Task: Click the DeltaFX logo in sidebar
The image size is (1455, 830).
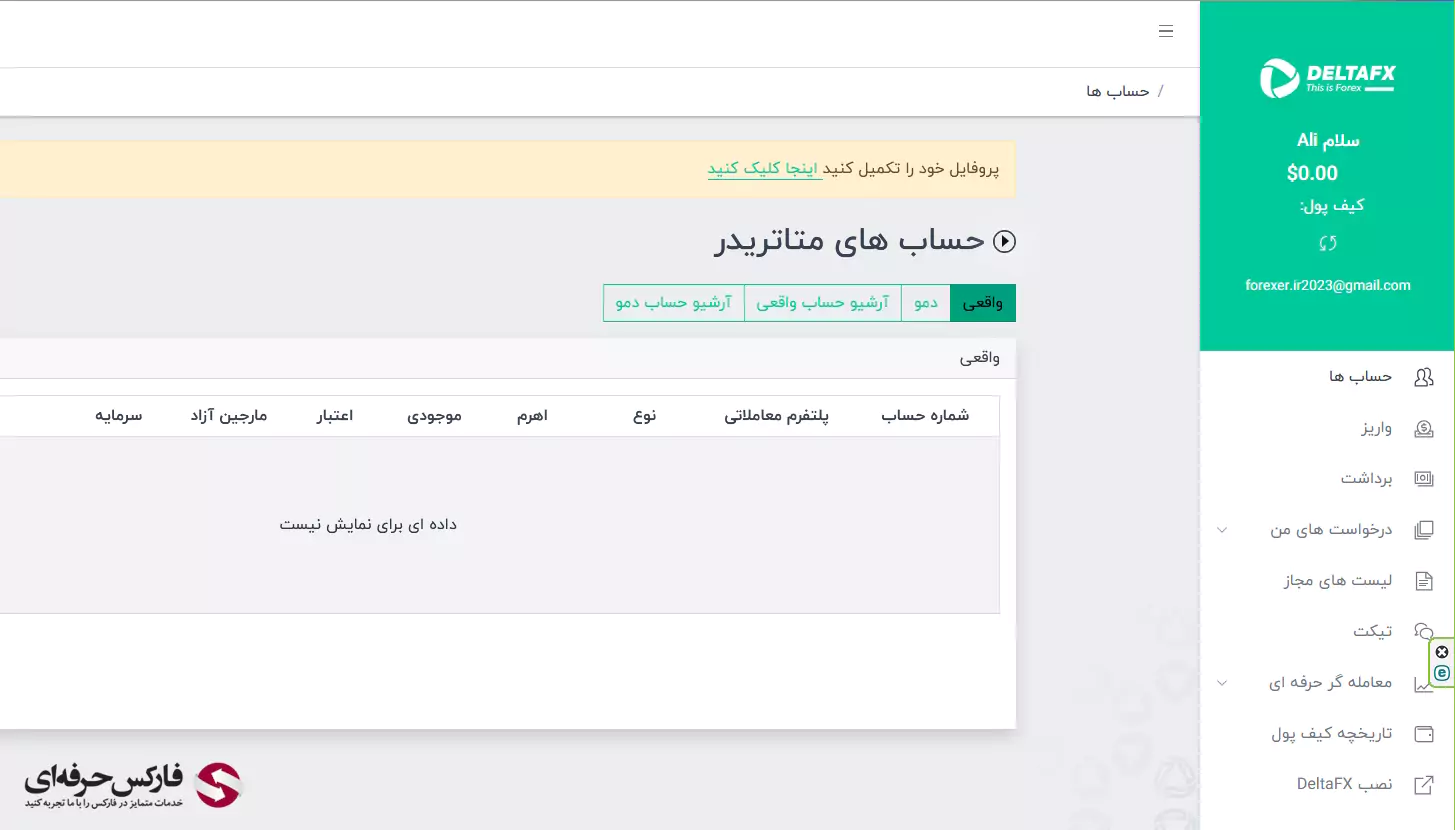Action: 1327,78
